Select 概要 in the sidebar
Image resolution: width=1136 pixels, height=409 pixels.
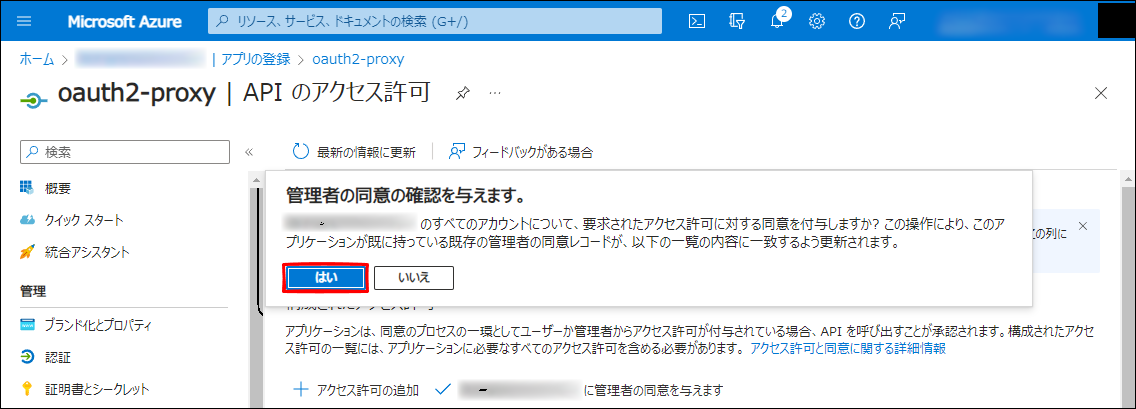coord(58,188)
